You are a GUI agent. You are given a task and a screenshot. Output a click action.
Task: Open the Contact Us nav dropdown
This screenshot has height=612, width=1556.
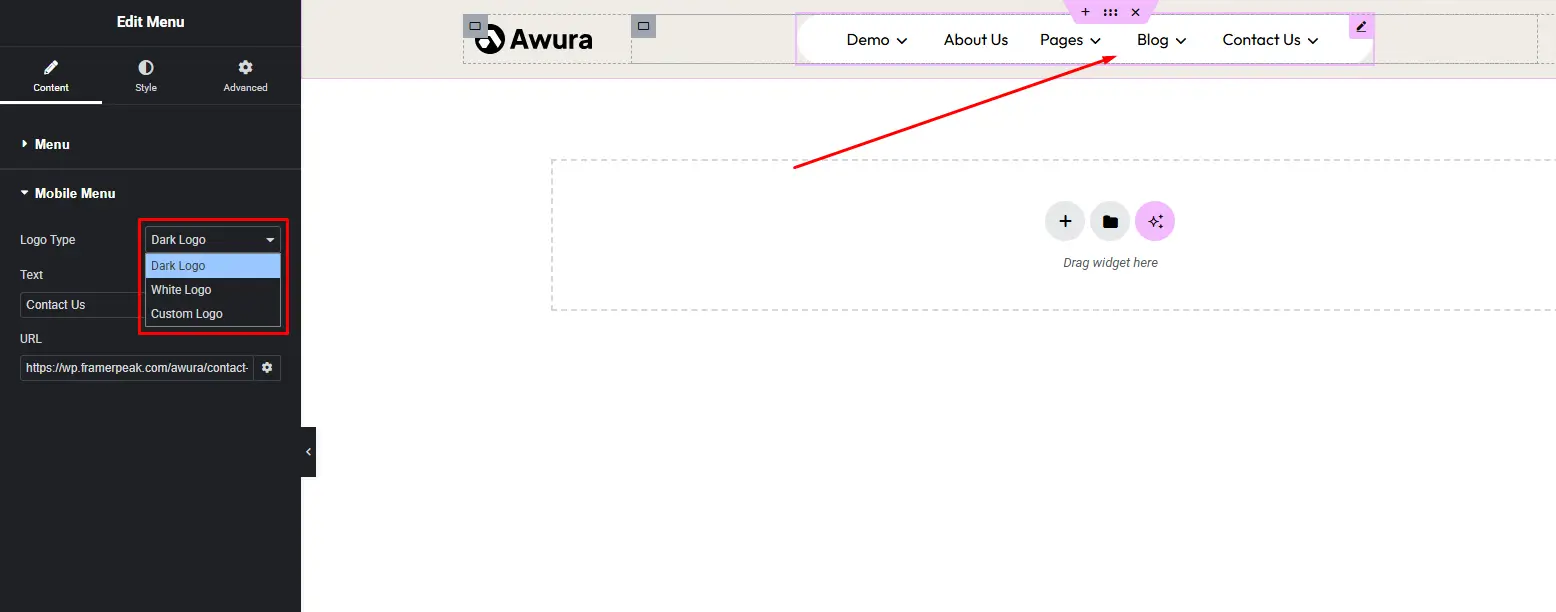click(1271, 40)
